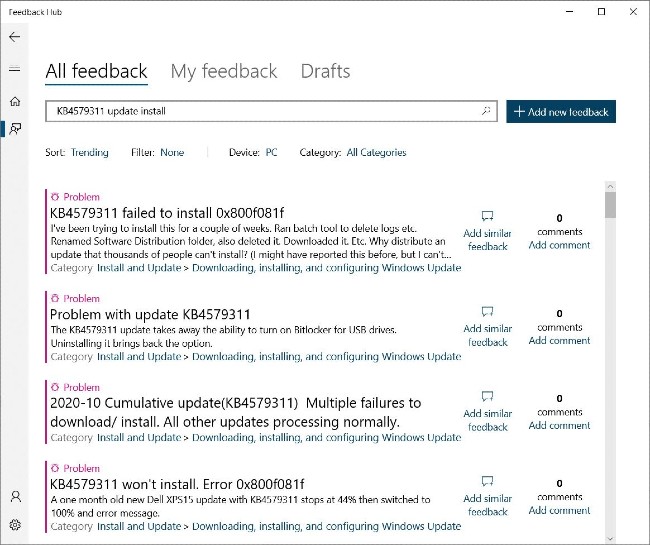Click Problem bug icon on '2020-10 Cumulative' result
This screenshot has width=650, height=545.
55,387
